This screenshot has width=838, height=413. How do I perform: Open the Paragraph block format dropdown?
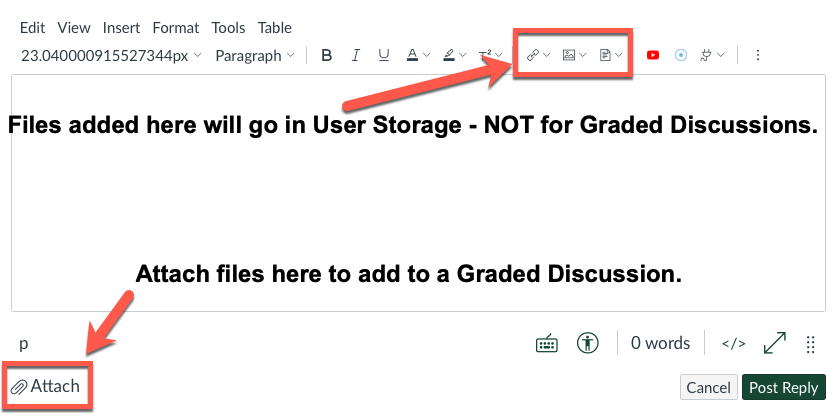[x=255, y=56]
